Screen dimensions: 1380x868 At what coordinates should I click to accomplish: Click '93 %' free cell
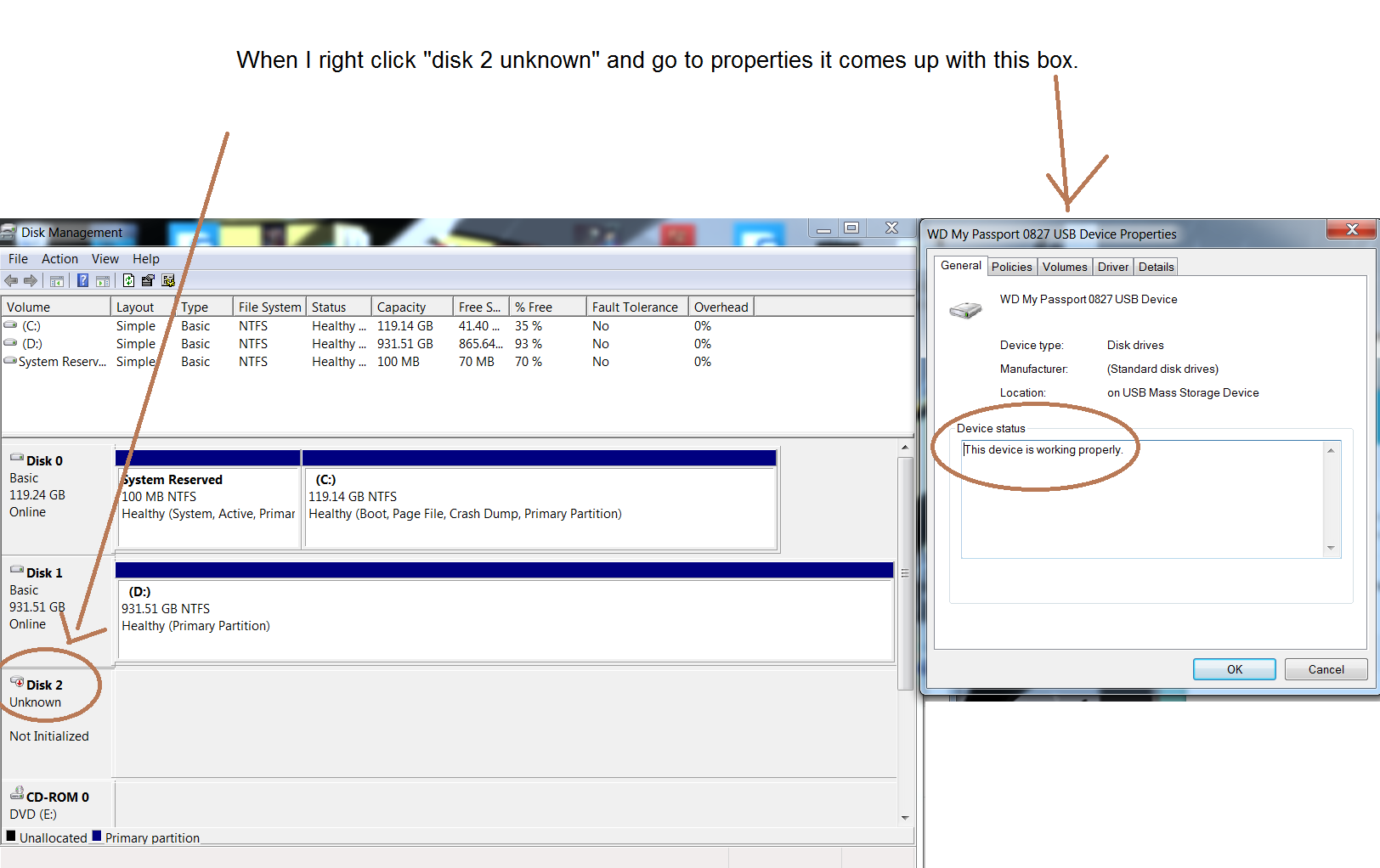(529, 343)
